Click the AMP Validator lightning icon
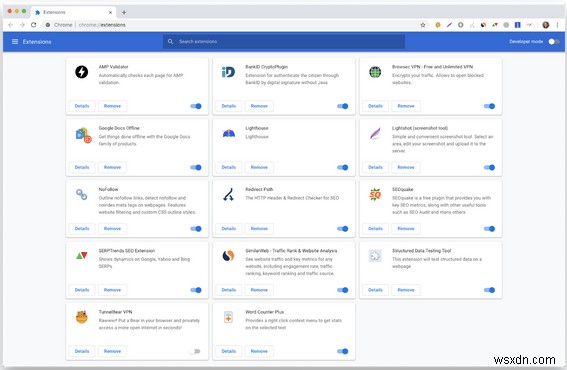 82,72
